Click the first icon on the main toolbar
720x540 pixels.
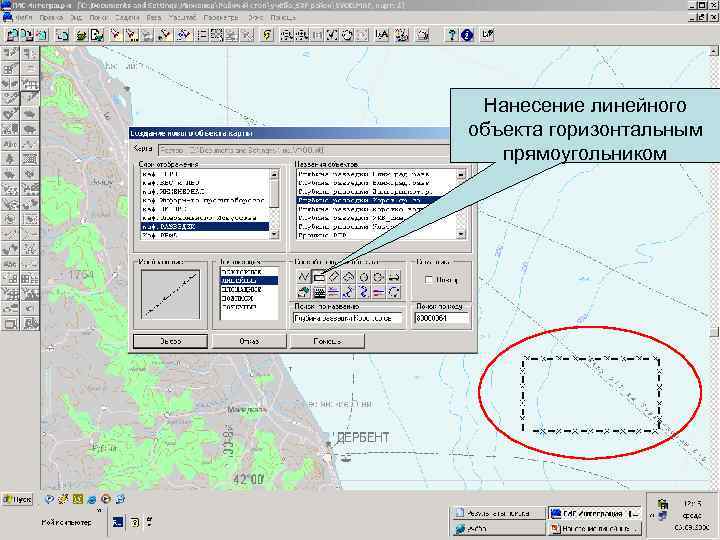point(12,35)
